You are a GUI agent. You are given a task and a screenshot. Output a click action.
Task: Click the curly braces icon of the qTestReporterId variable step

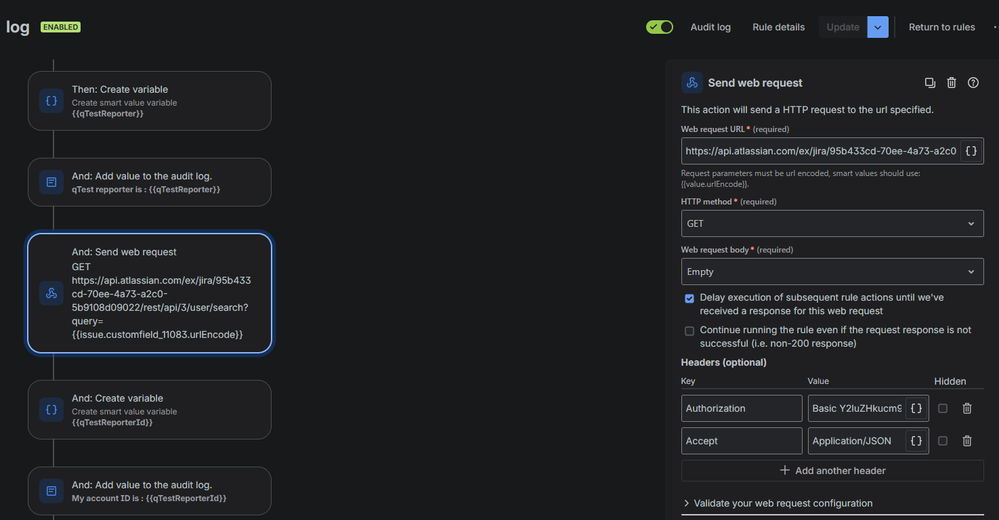coord(52,410)
